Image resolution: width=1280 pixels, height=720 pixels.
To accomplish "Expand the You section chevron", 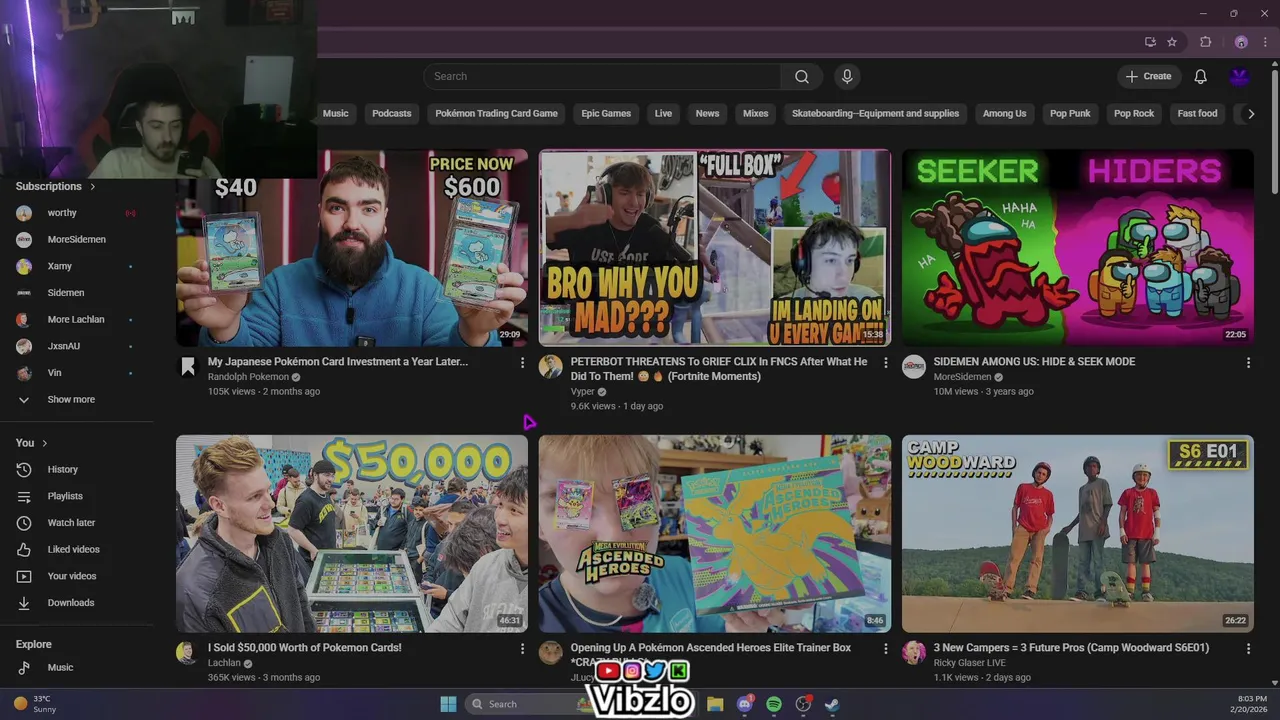I will (x=44, y=443).
